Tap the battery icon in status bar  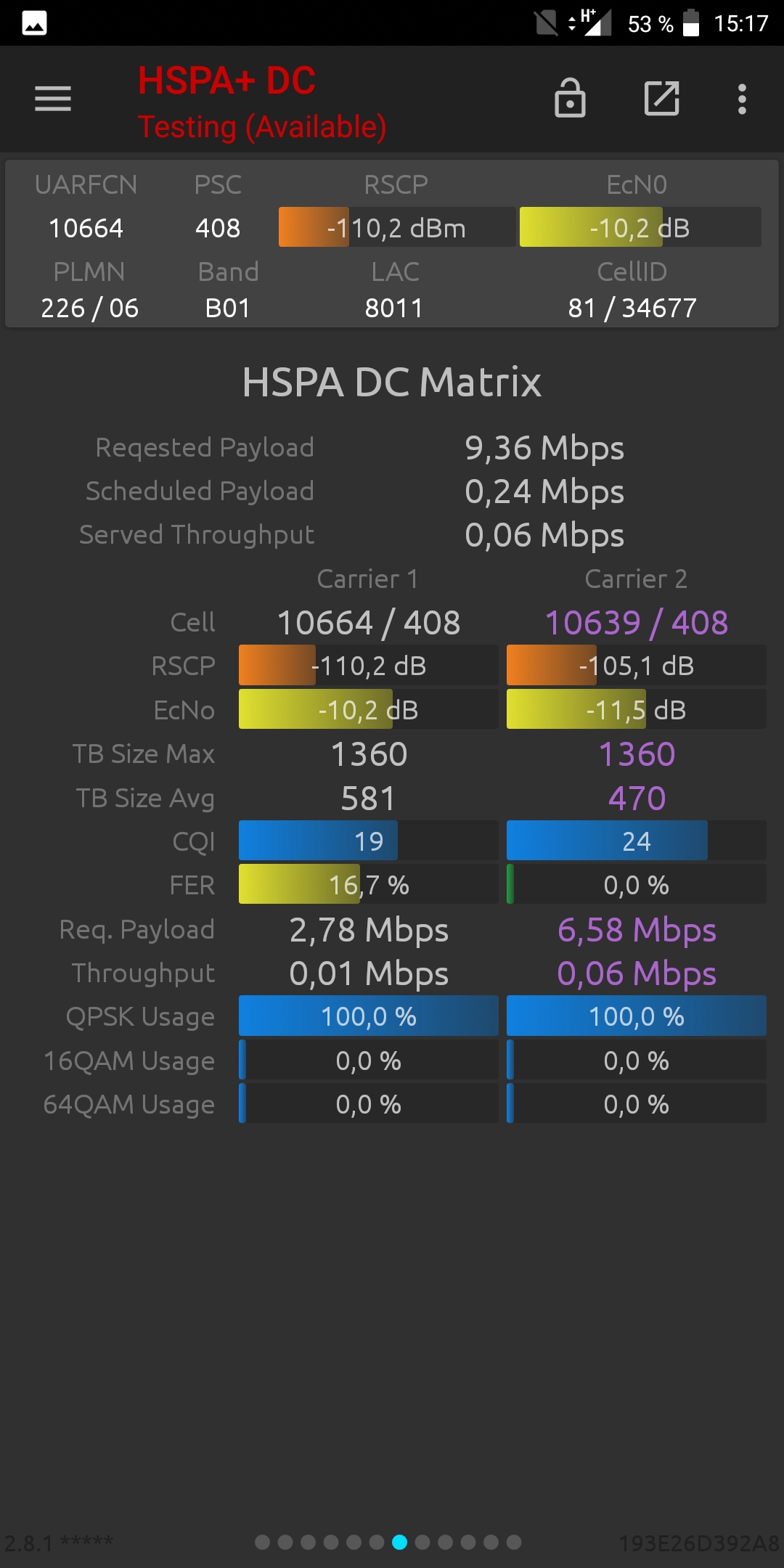(691, 23)
